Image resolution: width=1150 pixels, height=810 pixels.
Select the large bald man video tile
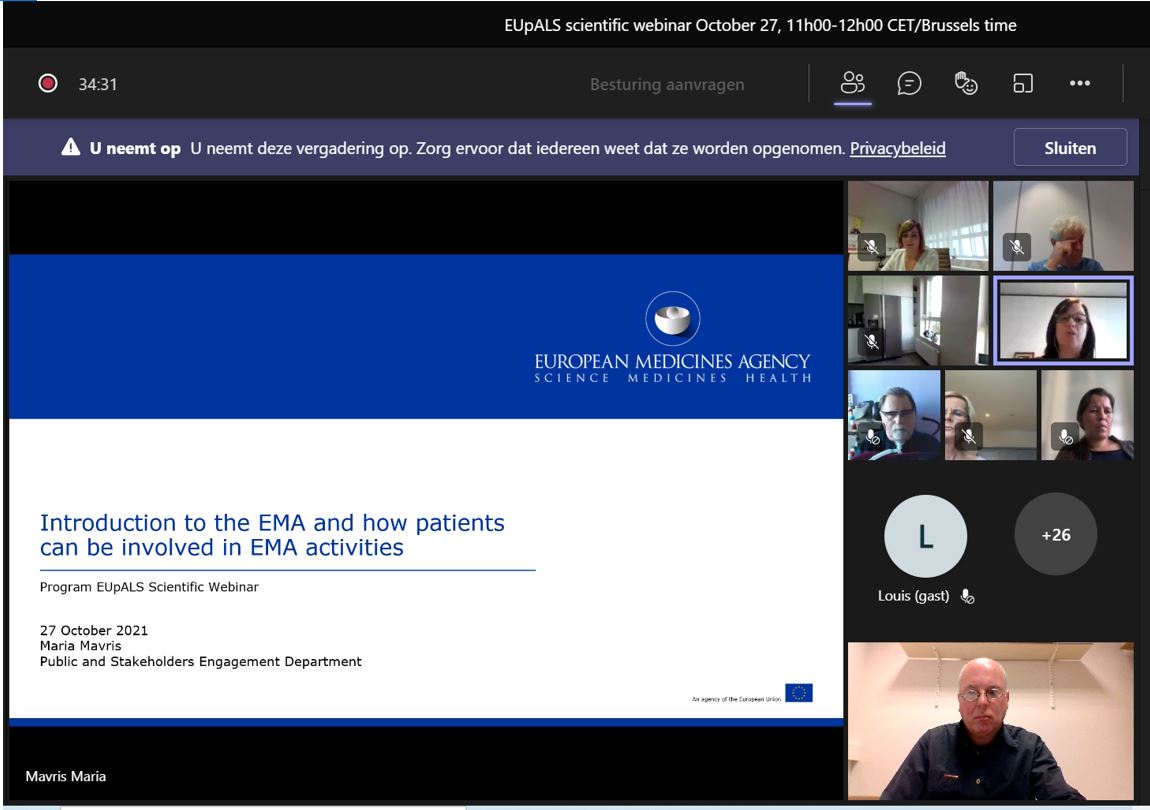click(x=990, y=720)
